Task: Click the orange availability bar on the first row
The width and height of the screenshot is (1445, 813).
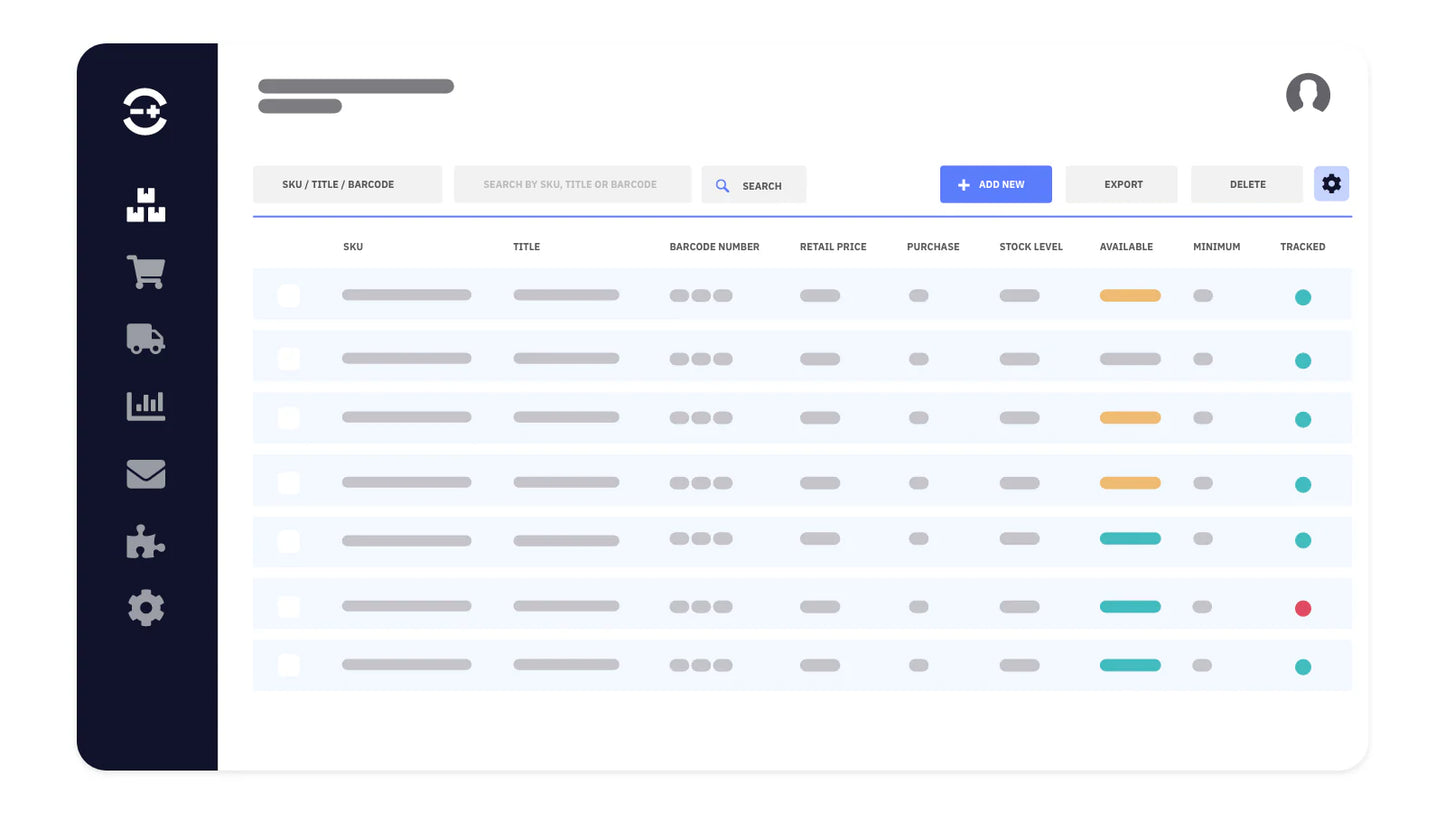Action: (1129, 295)
